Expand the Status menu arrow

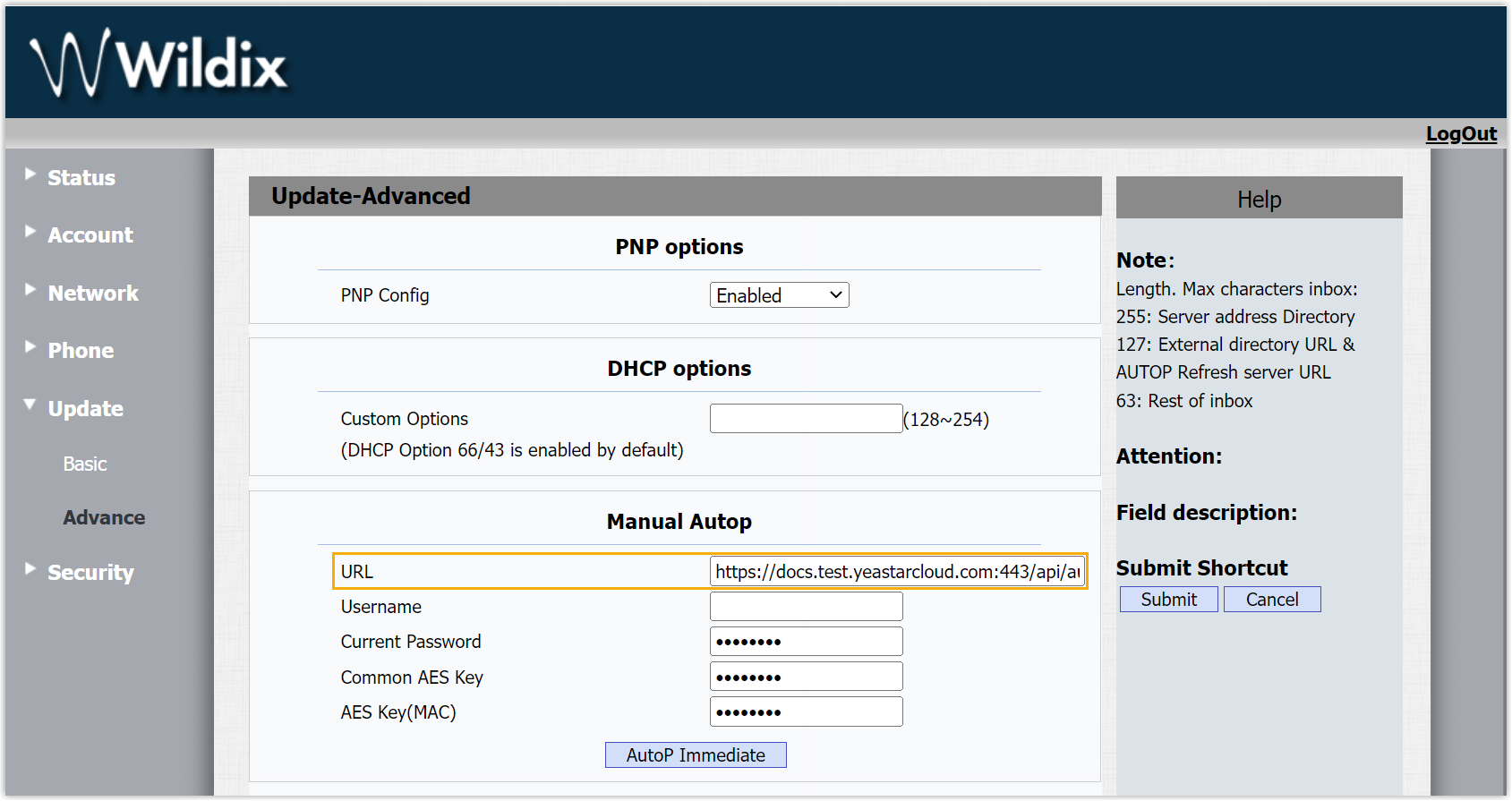[x=30, y=174]
